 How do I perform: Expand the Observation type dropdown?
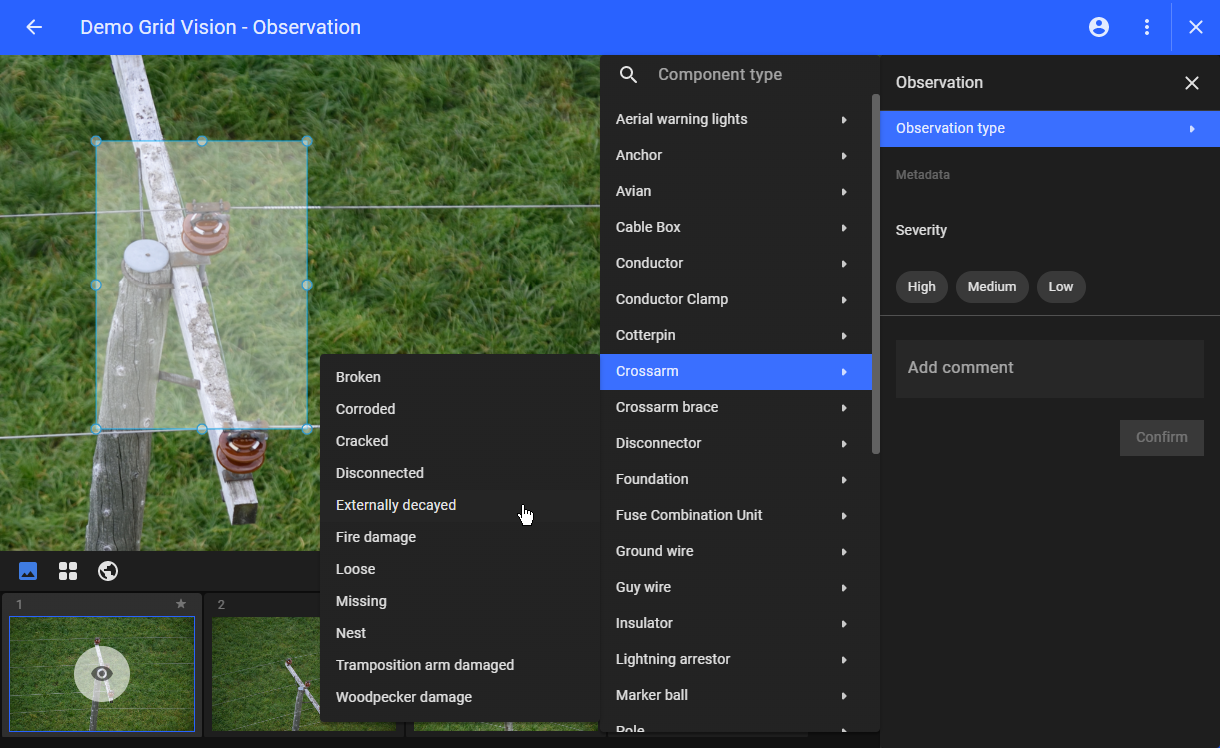pos(1049,129)
